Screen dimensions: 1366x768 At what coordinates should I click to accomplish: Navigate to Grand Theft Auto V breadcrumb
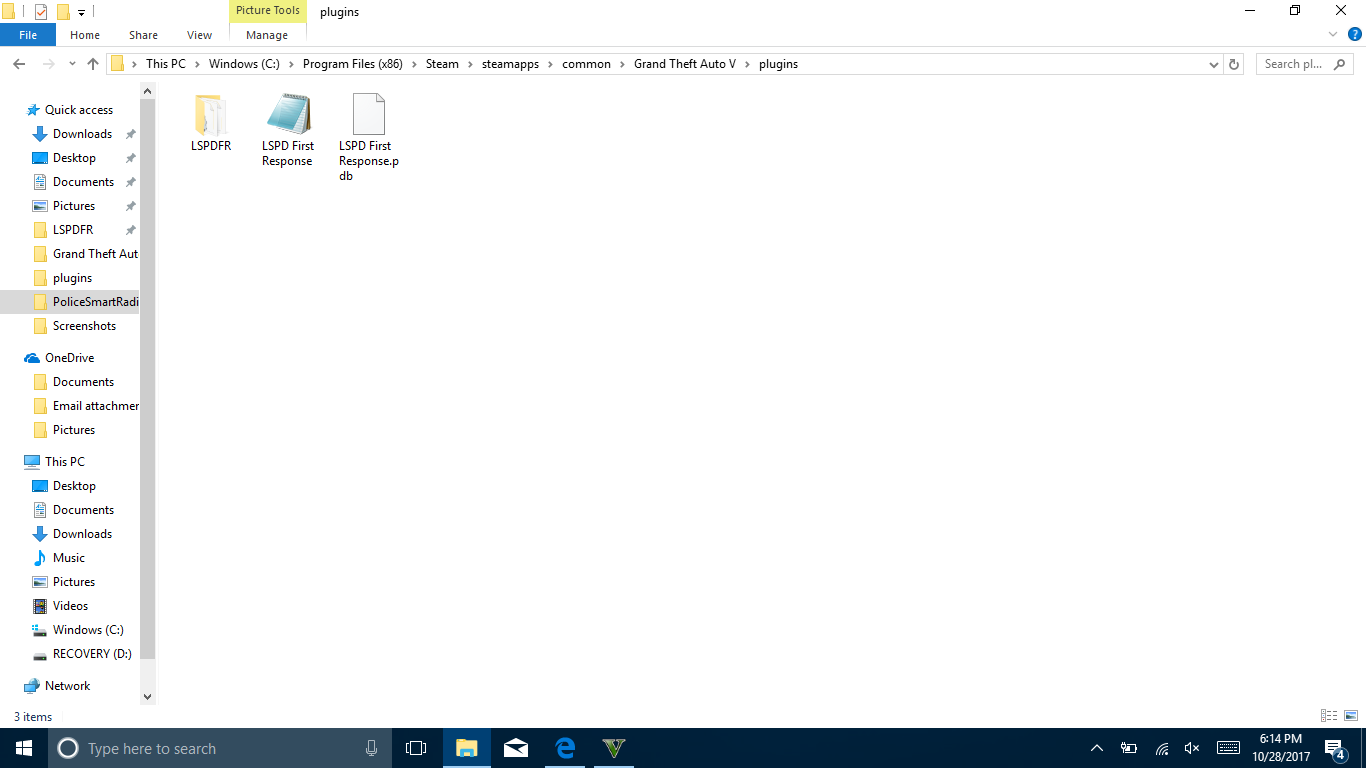(x=685, y=64)
